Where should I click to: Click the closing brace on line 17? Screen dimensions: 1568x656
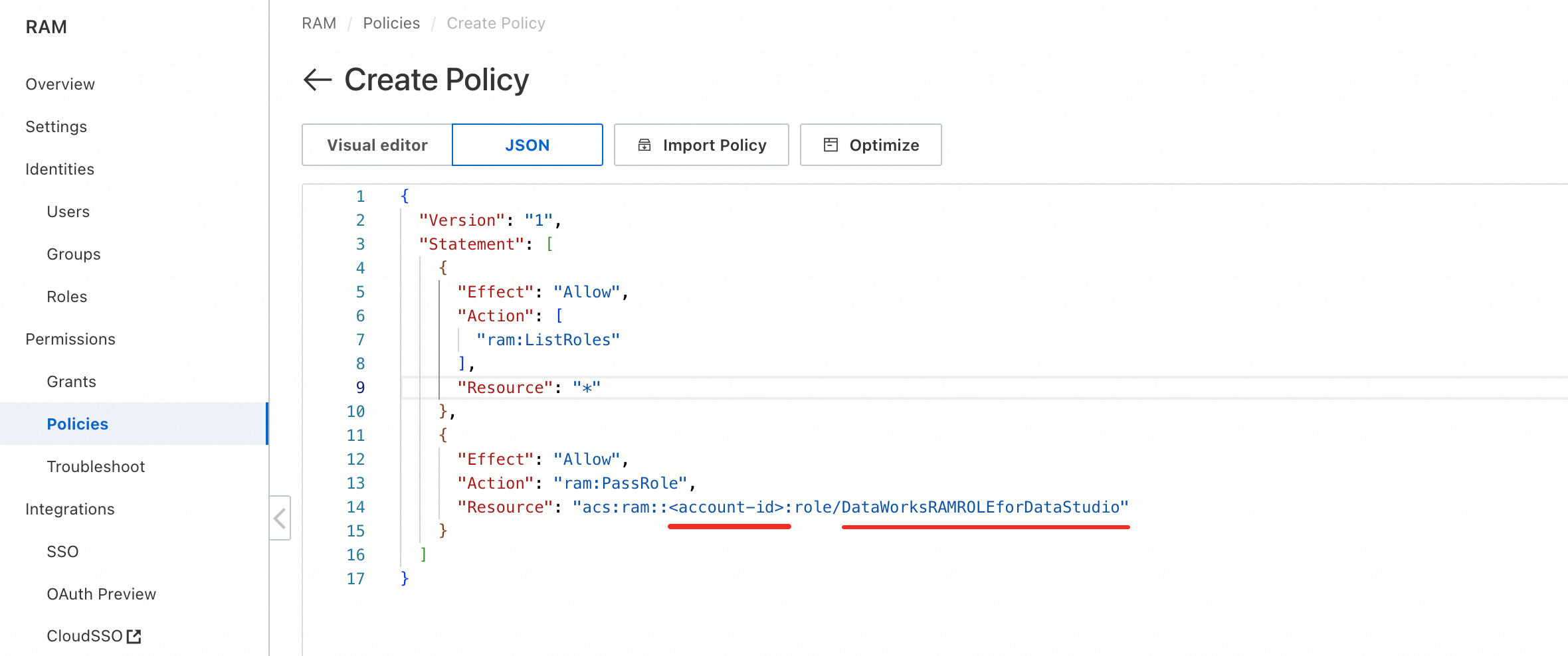(405, 579)
